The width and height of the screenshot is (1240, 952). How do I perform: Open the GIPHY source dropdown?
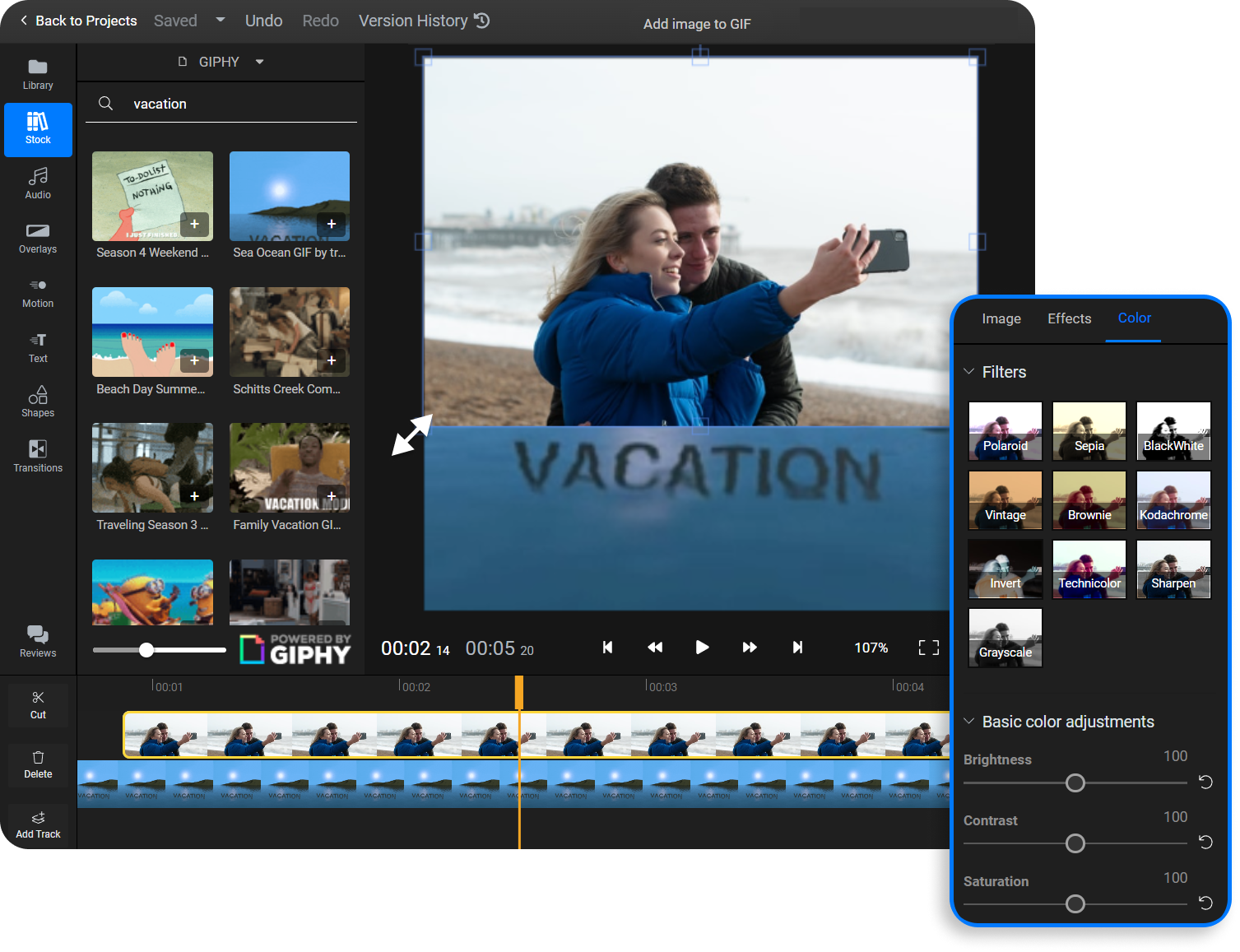point(258,61)
